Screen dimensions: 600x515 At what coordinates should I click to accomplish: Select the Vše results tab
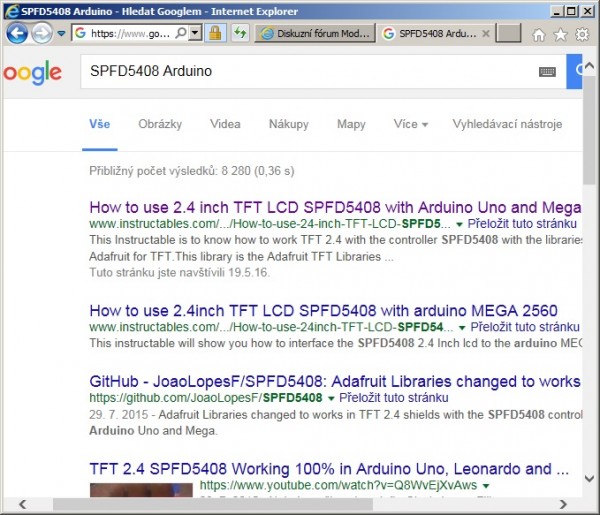[99, 124]
